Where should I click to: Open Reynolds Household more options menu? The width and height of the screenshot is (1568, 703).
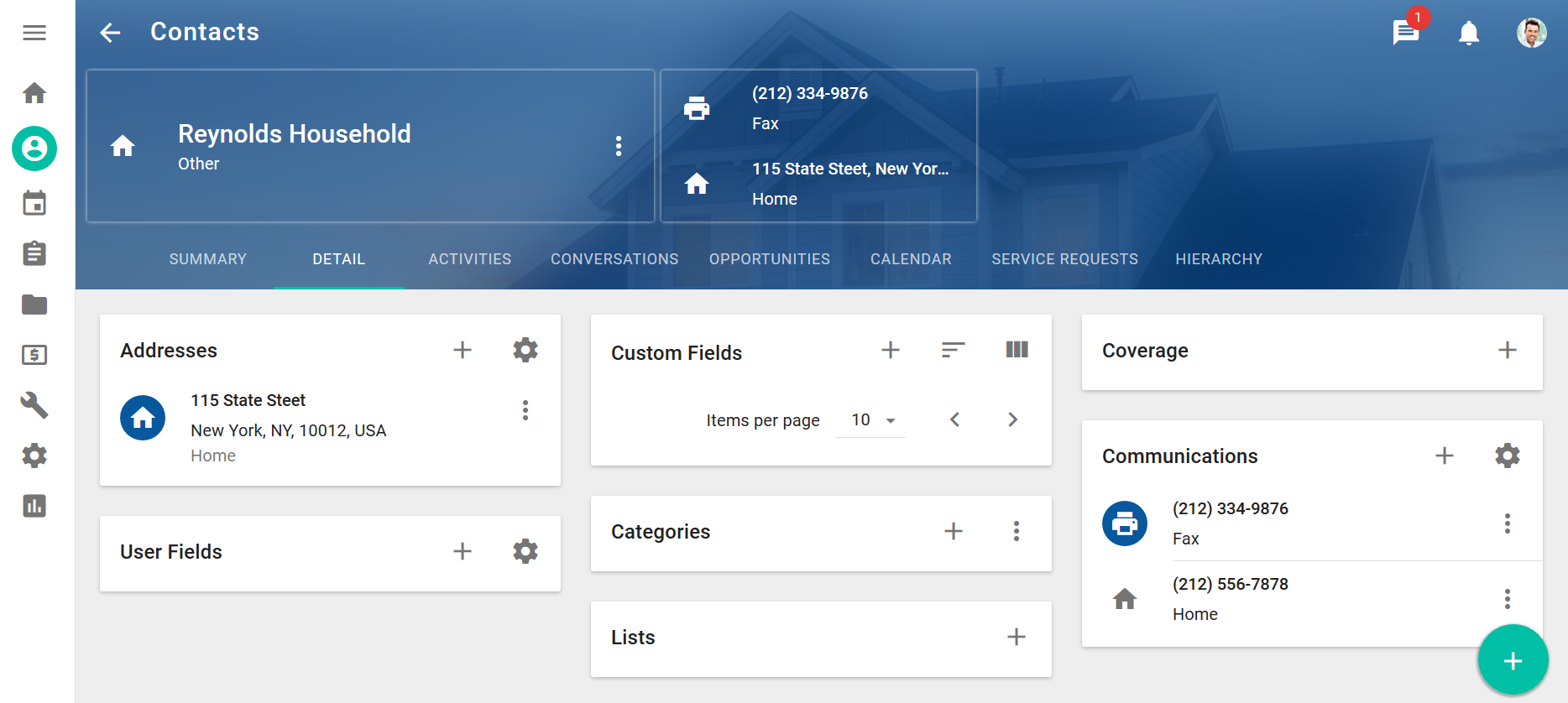[619, 146]
